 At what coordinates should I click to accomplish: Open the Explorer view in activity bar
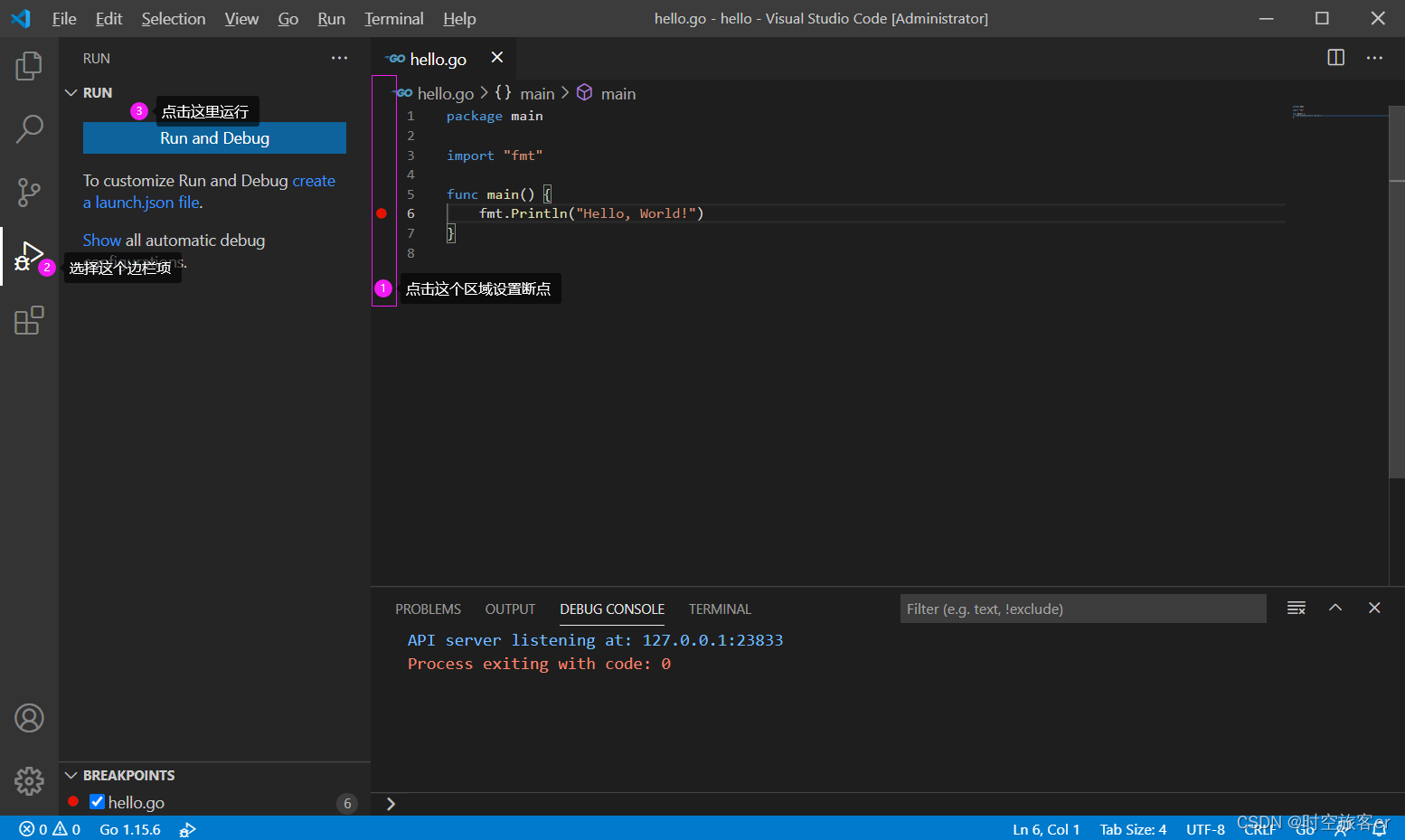pos(29,66)
